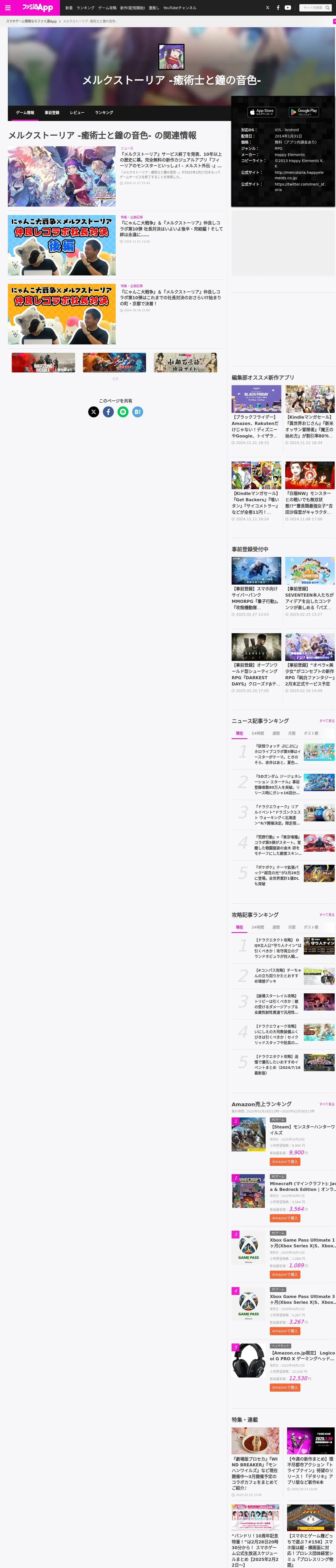This screenshot has height=1568, width=336.
Task: Share this page on LINE
Action: tap(122, 412)
